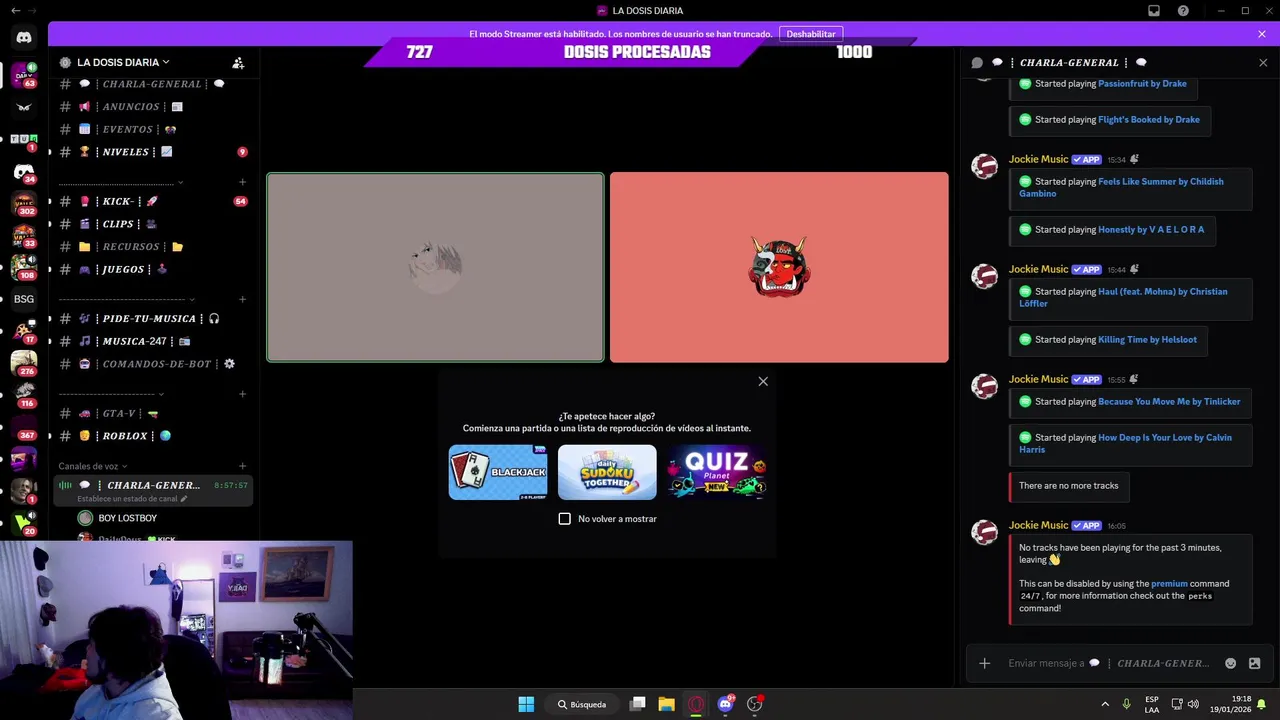Viewport: 1280px width, 720px height.
Task: Open 'Honestly by V A E L O R A' link
Action: coord(1151,230)
